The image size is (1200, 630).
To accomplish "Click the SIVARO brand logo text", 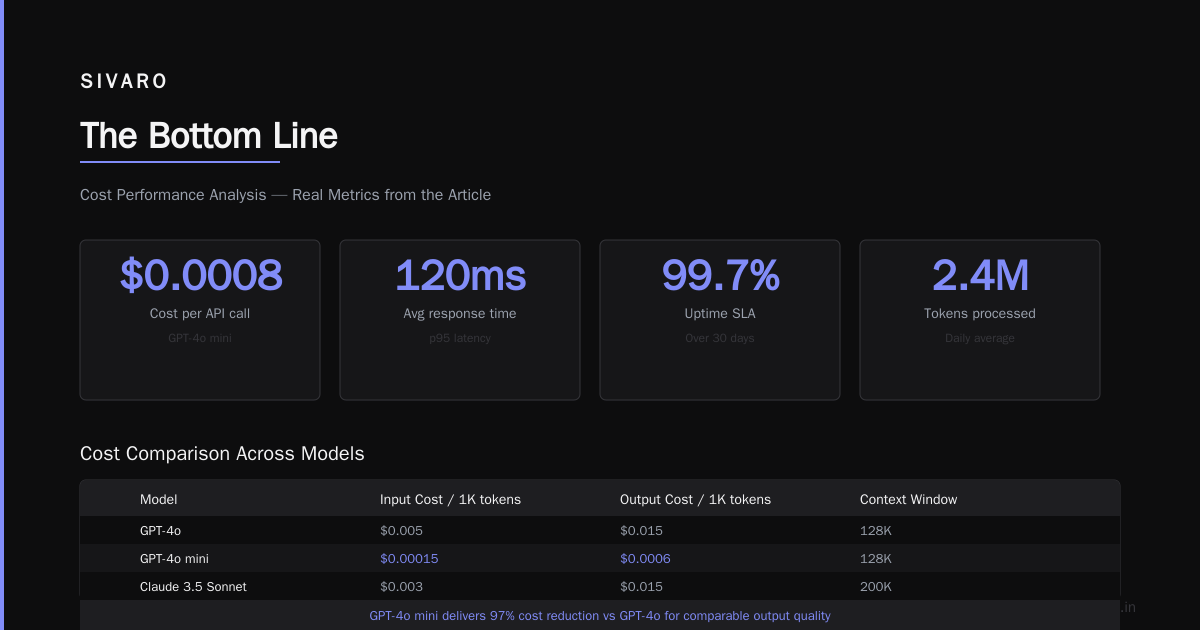I will (124, 82).
